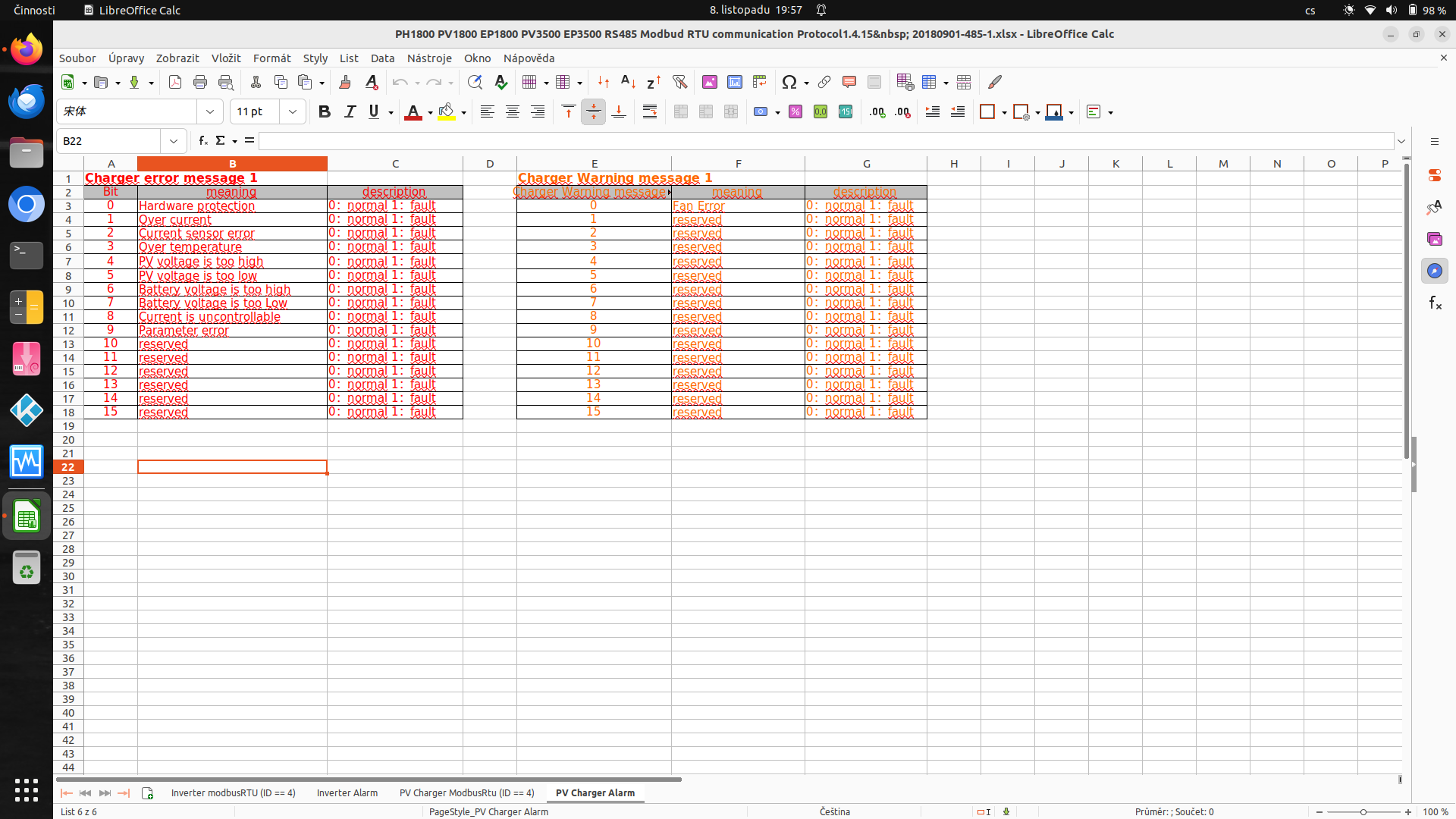Open the AutoFilter tool
The height and width of the screenshot is (819, 1456).
click(679, 82)
